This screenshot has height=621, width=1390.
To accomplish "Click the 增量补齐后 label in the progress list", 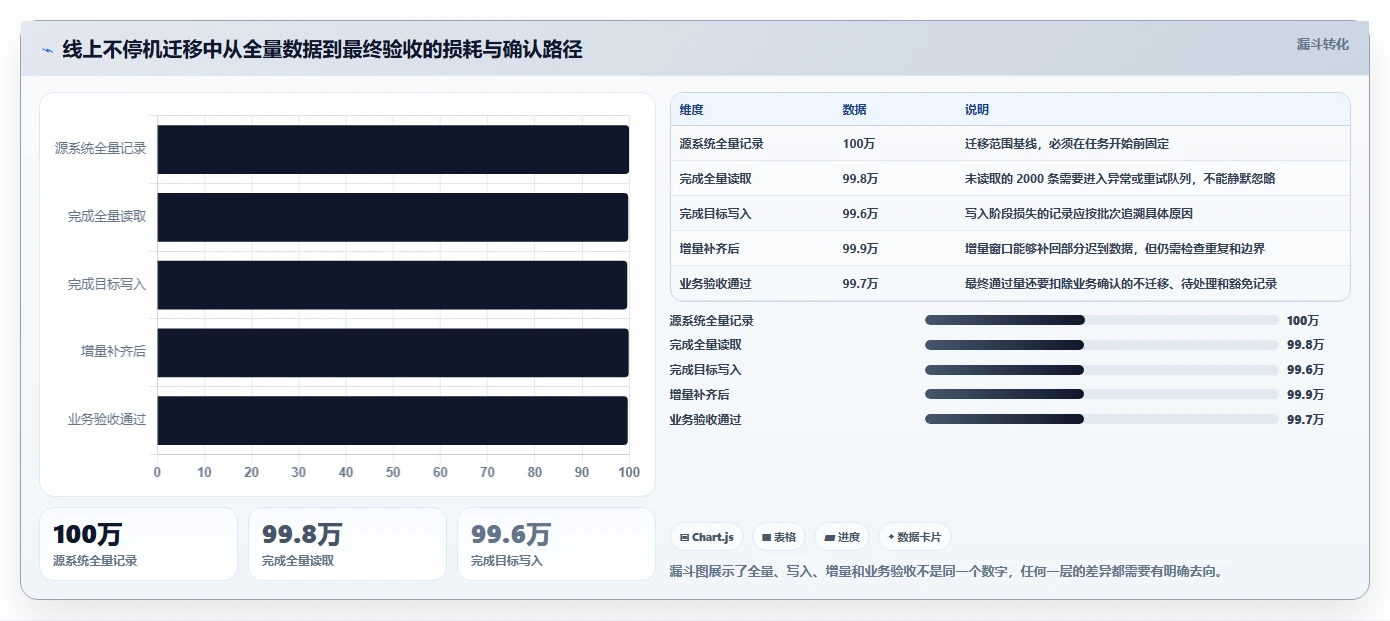I will click(x=700, y=395).
